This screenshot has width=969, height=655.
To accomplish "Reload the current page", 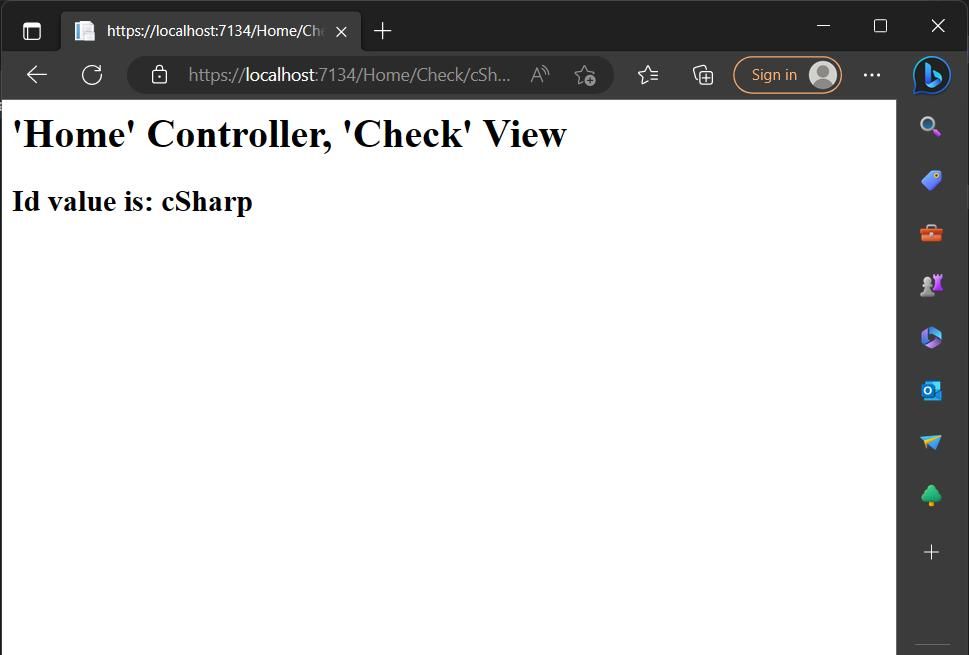I will tap(91, 74).
